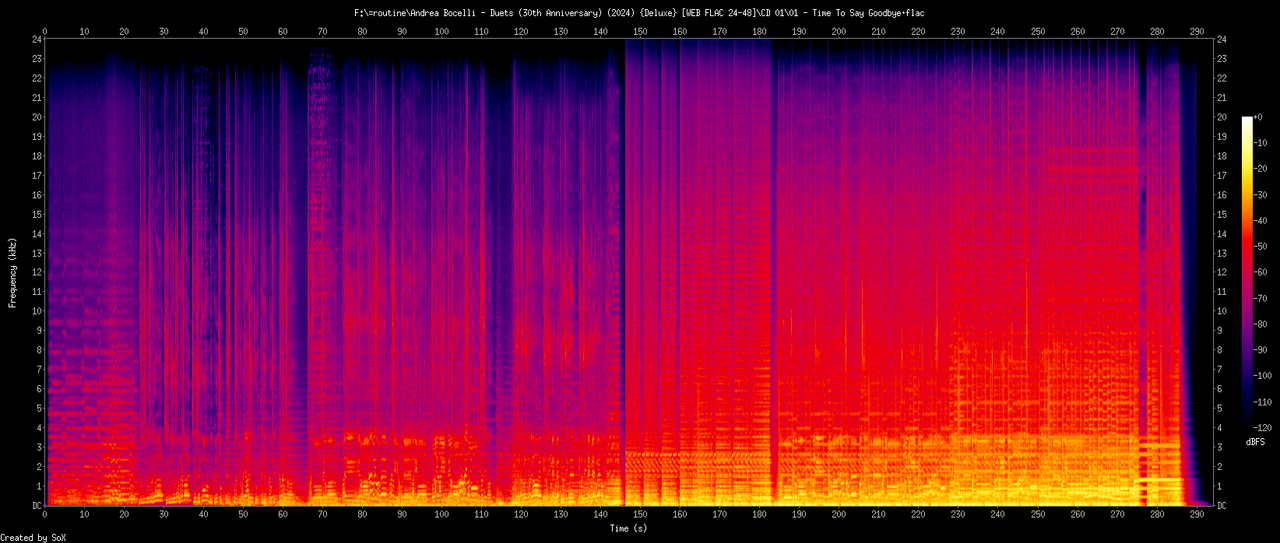Screen dimensions: 1280x543
Task: Click the 'dBFS' label under the color scale
Action: [x=1257, y=441]
